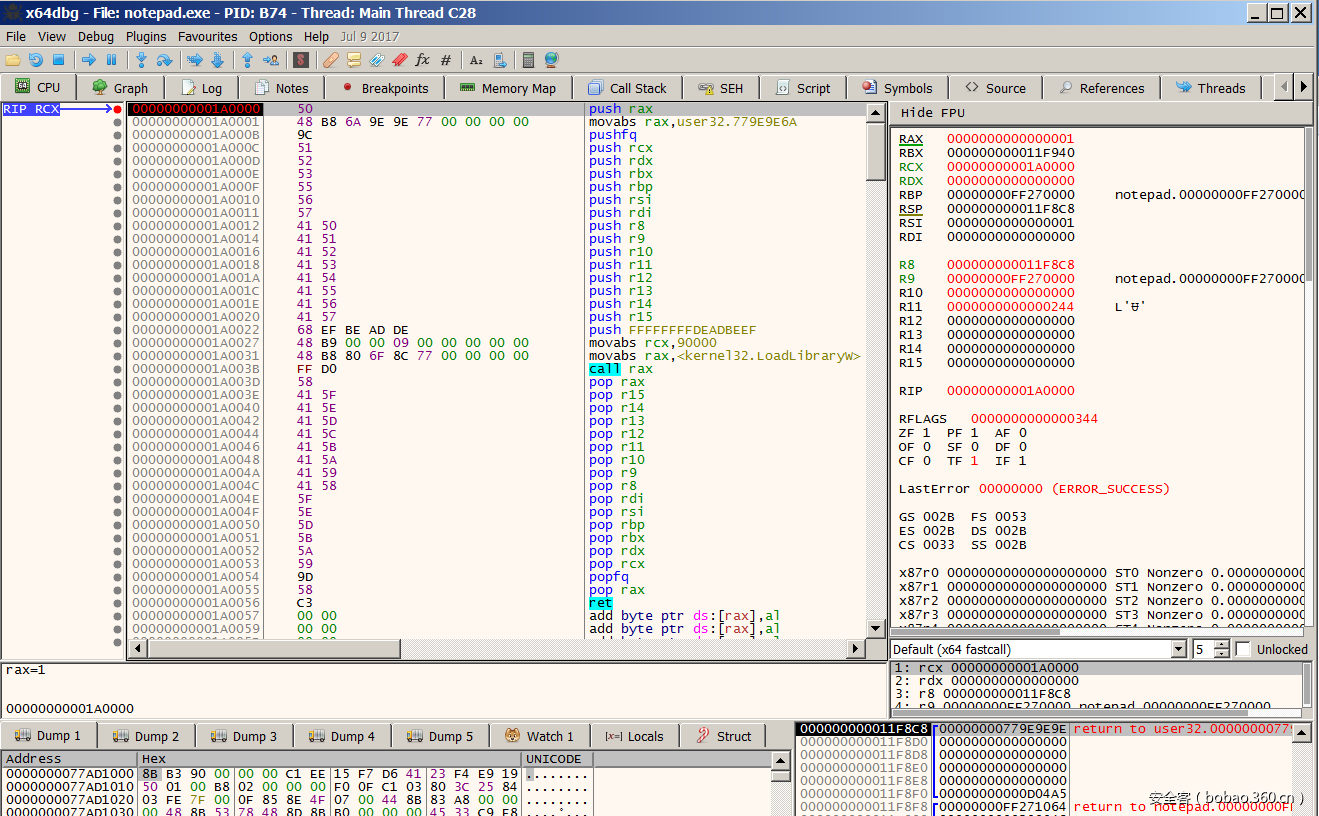The image size is (1319, 816).
Task: Open the Calculator toolbar icon
Action: coord(529,60)
